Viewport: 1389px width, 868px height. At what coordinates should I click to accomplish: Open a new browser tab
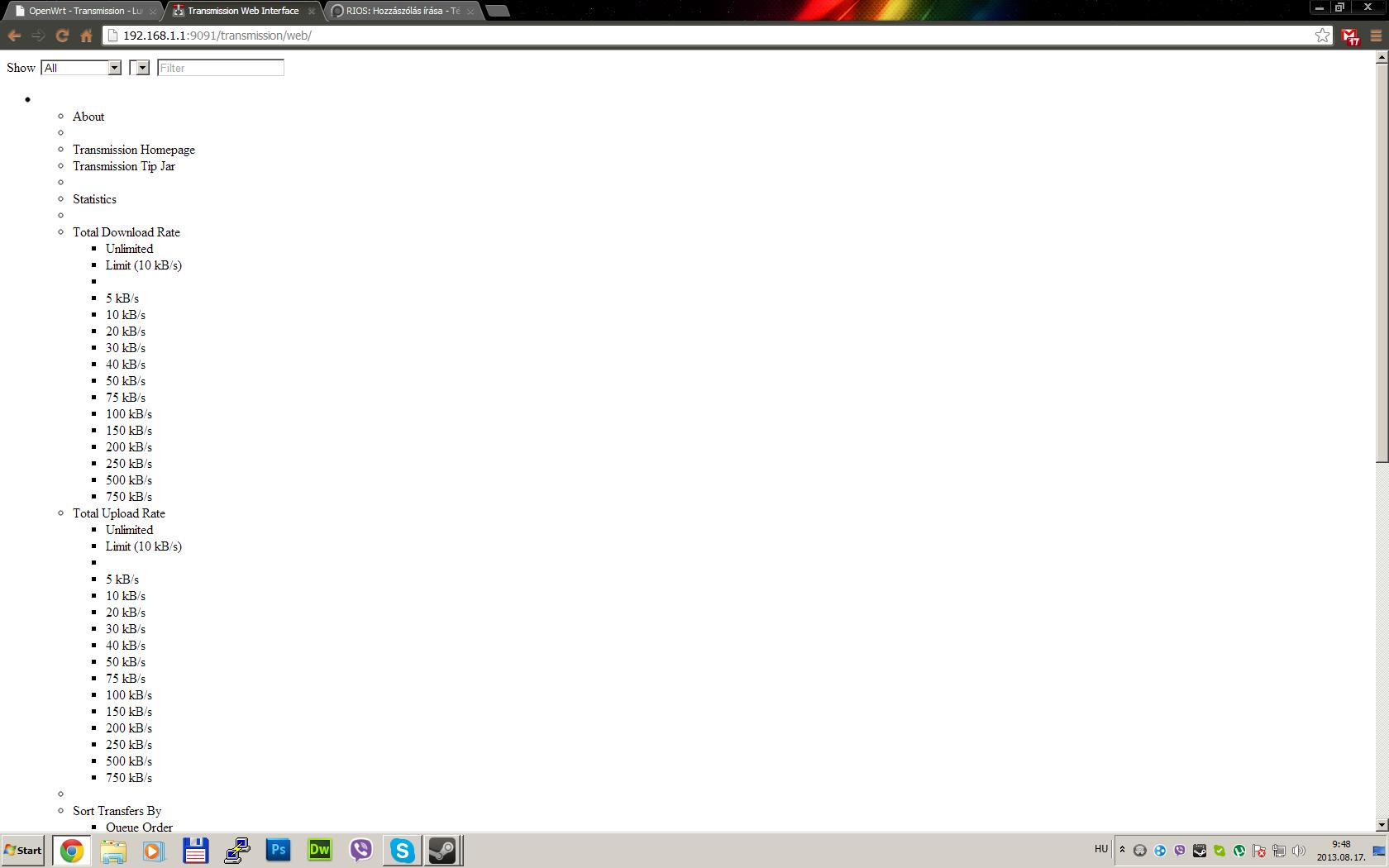pyautogui.click(x=498, y=11)
